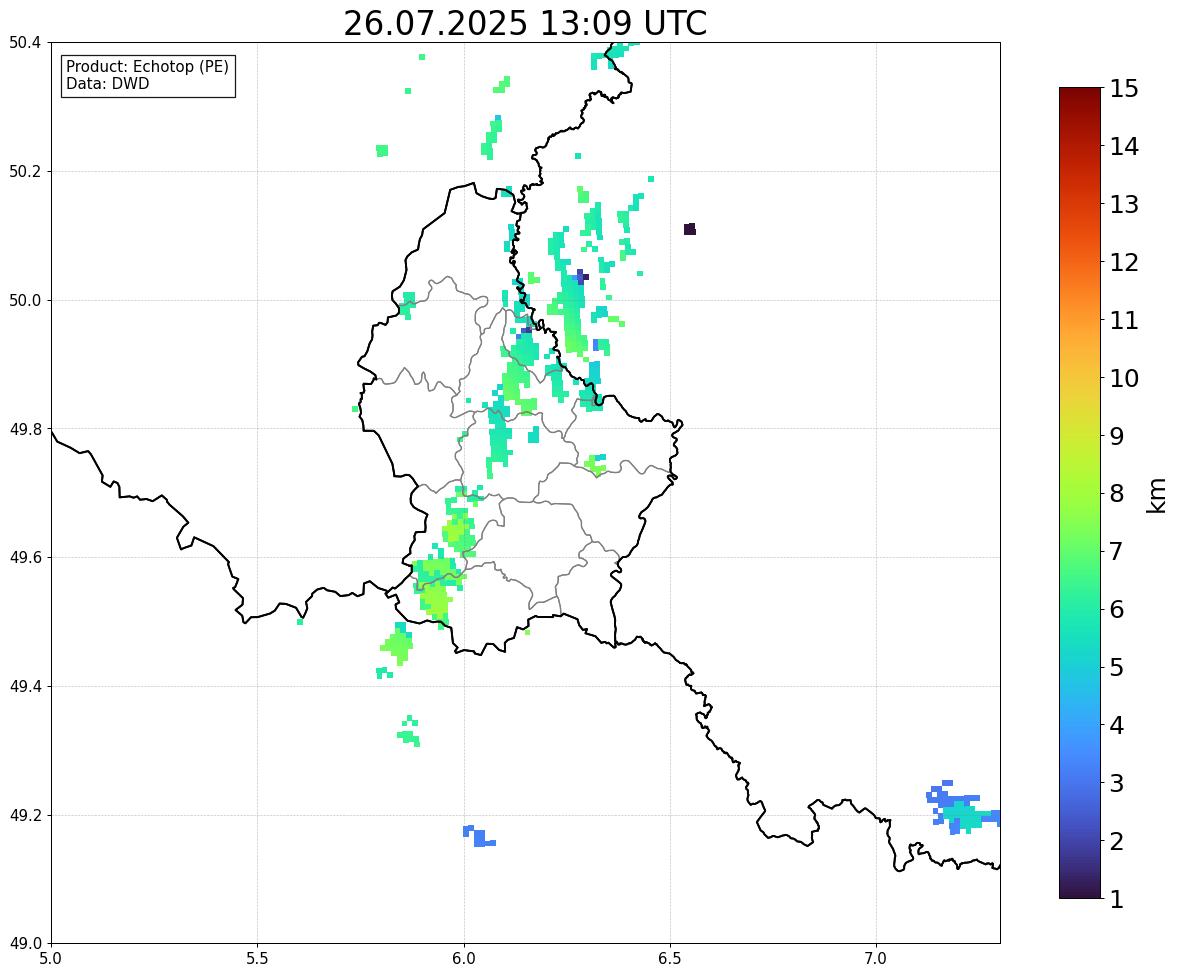
Task: Click the colorbar tick label 6
Action: [x=1117, y=609]
